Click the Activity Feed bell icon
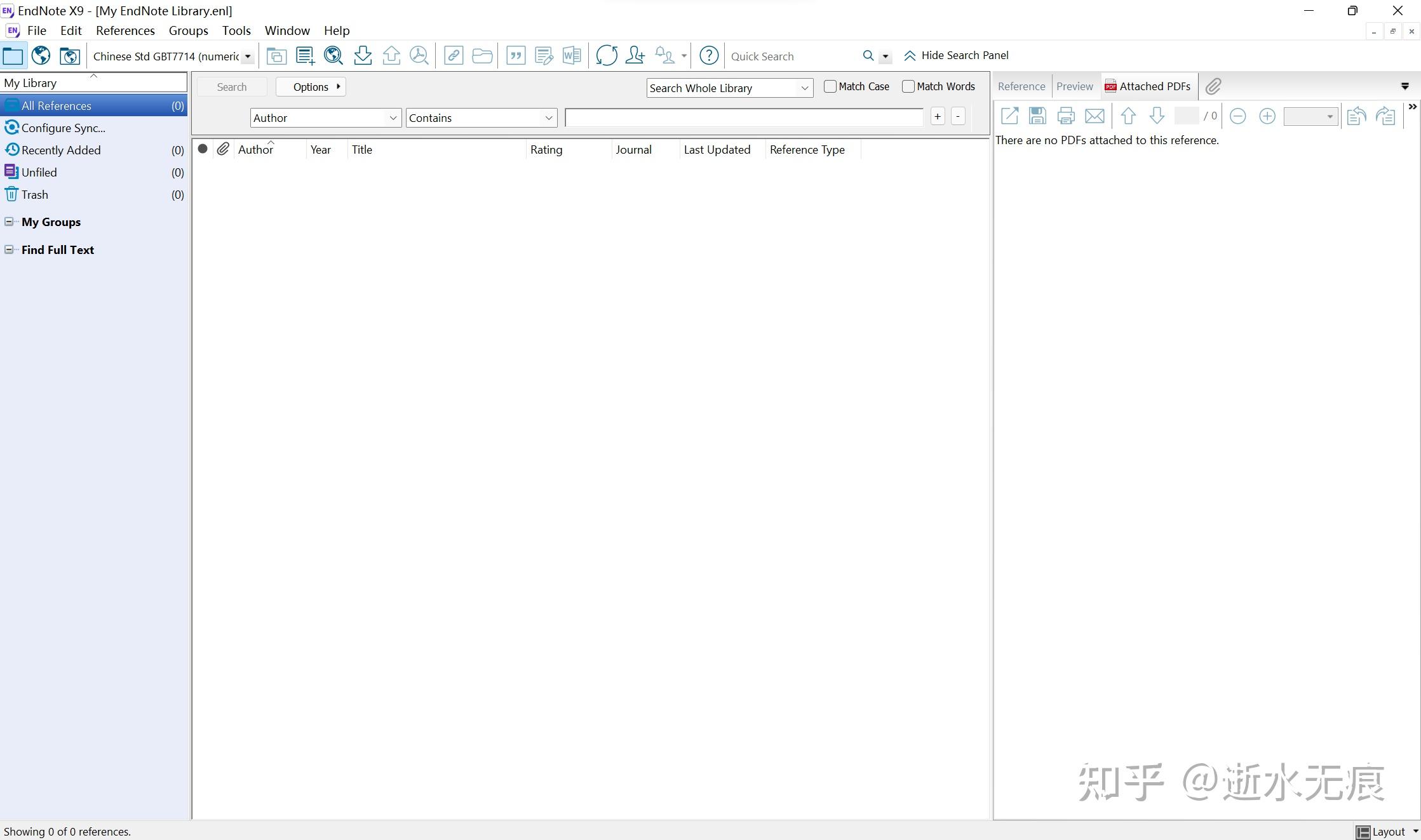The image size is (1421, 840). coord(664,56)
